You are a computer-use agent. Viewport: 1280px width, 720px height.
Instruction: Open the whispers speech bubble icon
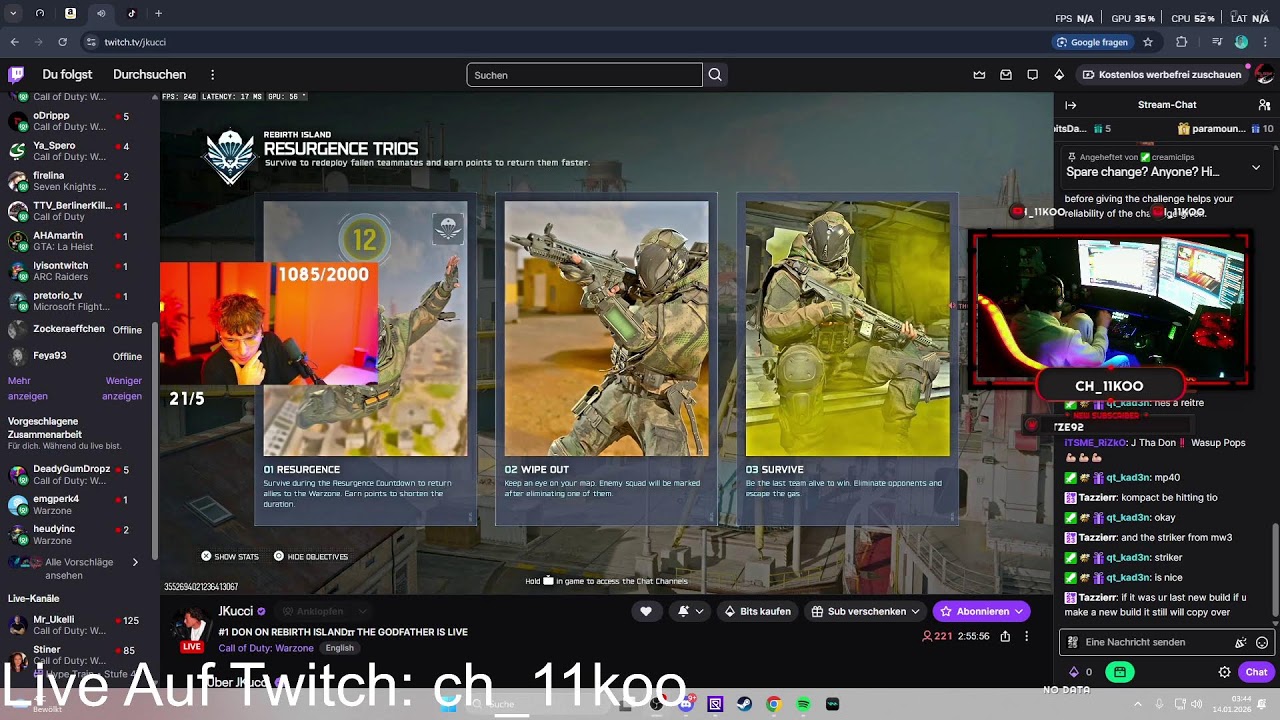(1032, 75)
